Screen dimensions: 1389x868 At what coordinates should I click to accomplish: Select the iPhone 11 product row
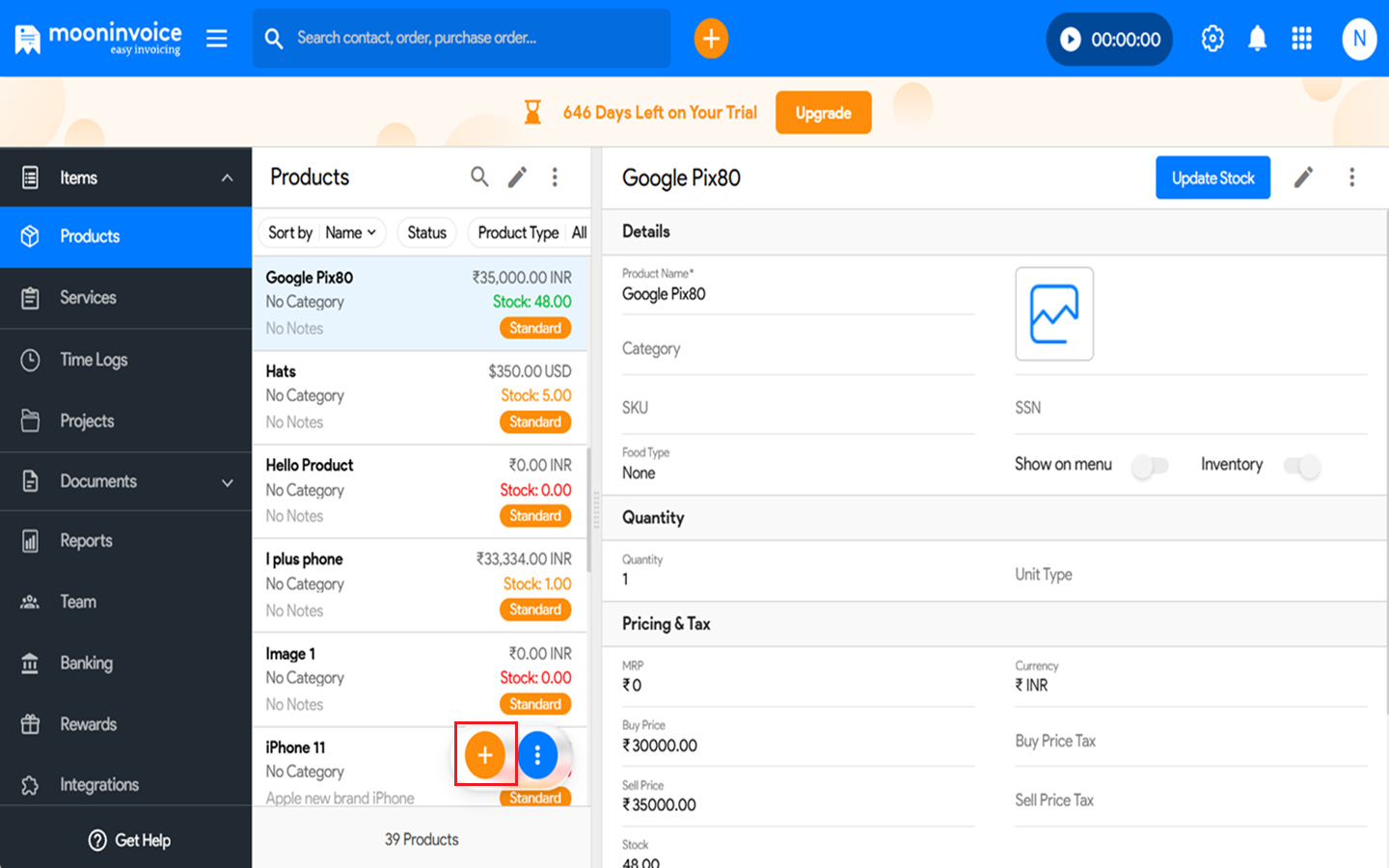[x=420, y=767]
